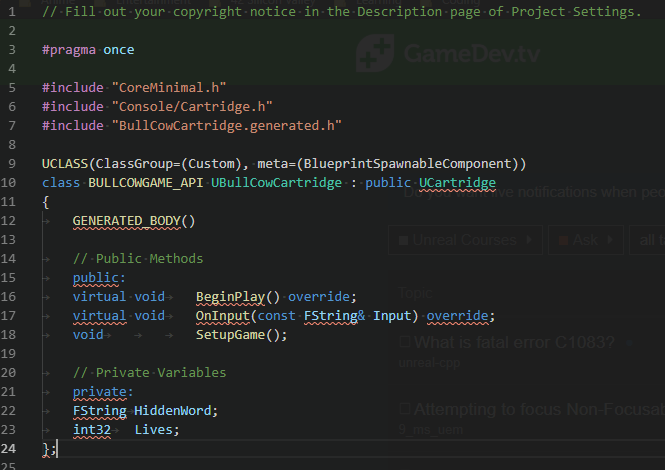The width and height of the screenshot is (665, 470).
Task: Click the 'virtual' keyword on the BeginPlay line
Action: (x=99, y=297)
